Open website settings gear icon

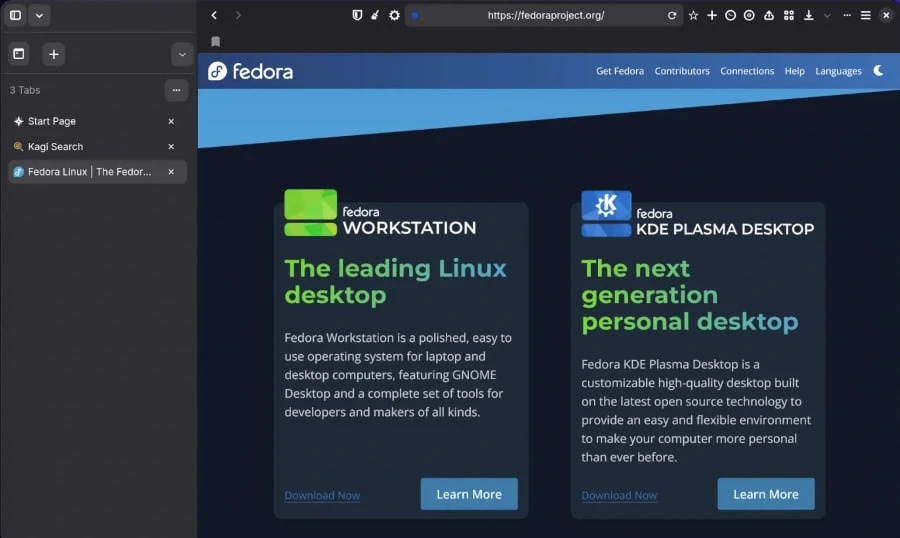click(x=394, y=16)
